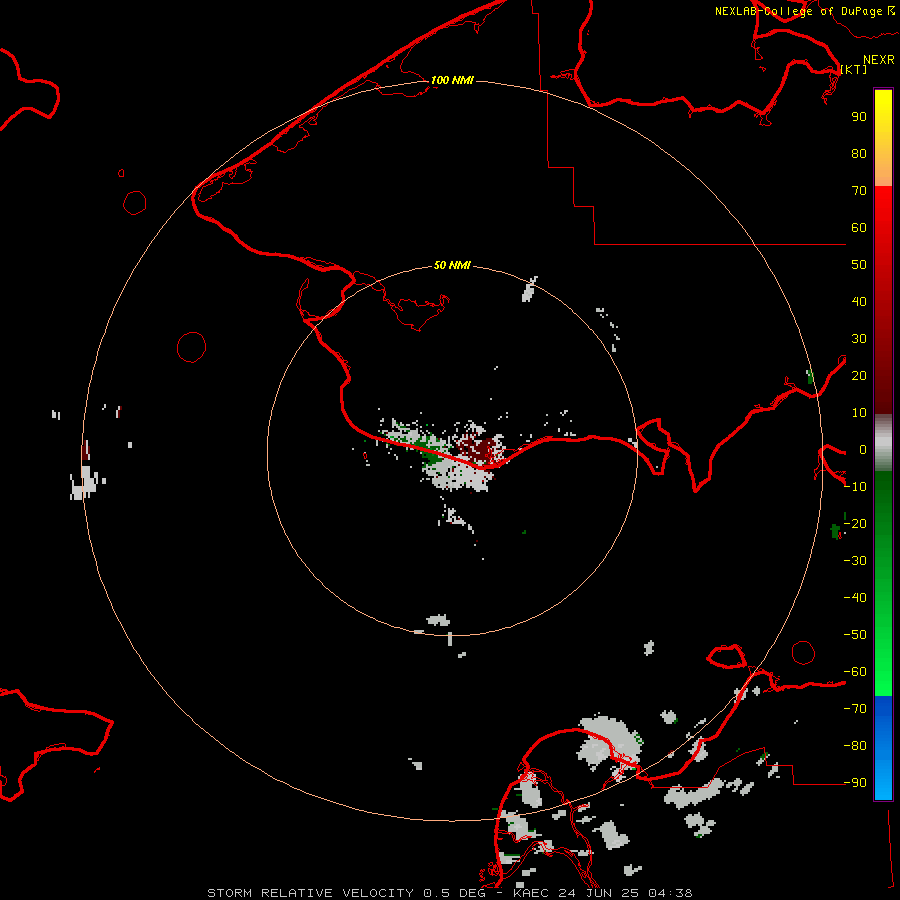Image resolution: width=900 pixels, height=900 pixels.
Task: Click the 40 value on velocity scale
Action: pos(859,301)
